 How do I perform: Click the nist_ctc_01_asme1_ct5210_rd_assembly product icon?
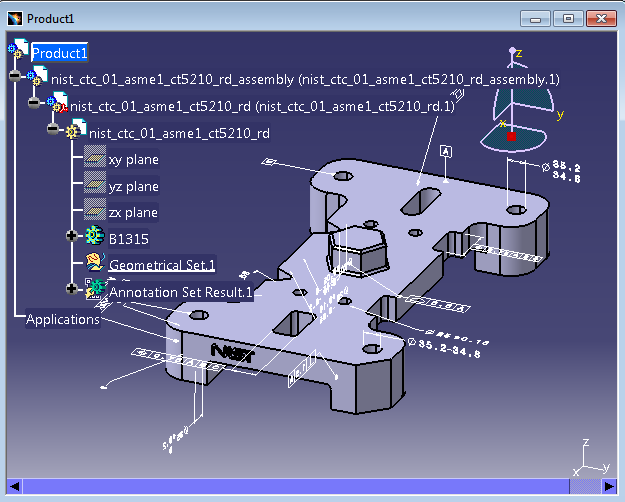(x=37, y=75)
